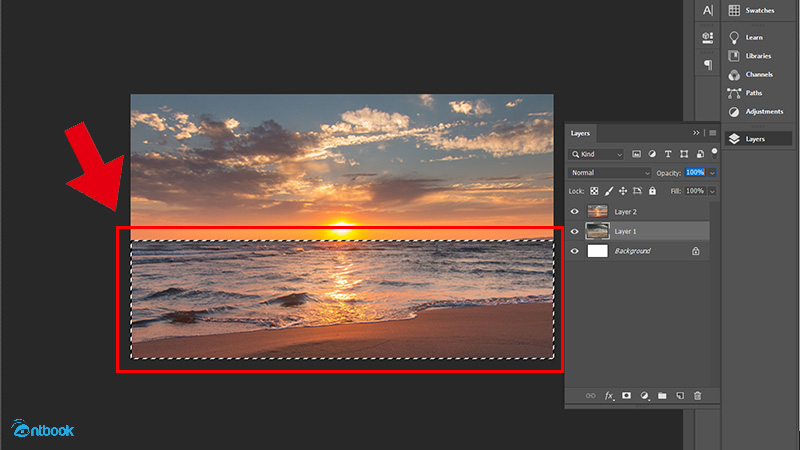Open the Layers panel options menu

[713, 133]
